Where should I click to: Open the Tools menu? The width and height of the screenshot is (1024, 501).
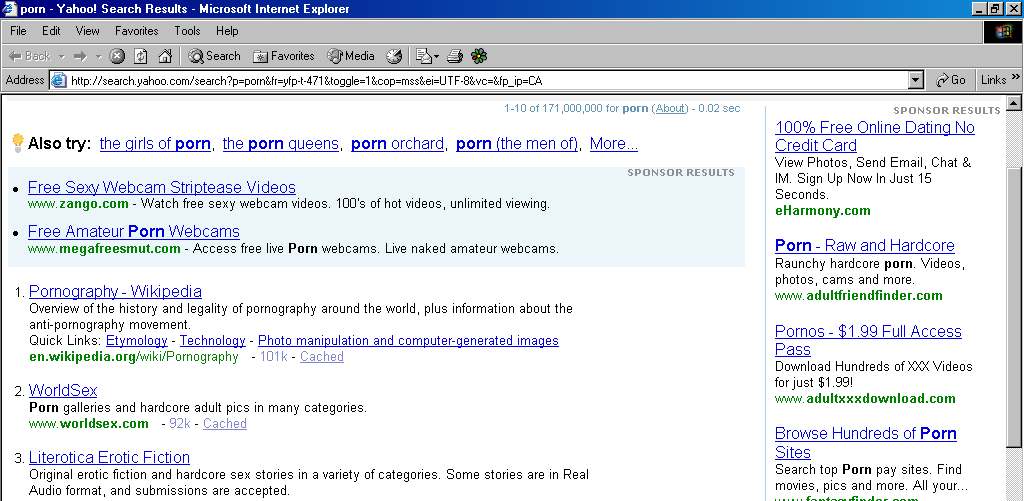click(187, 31)
